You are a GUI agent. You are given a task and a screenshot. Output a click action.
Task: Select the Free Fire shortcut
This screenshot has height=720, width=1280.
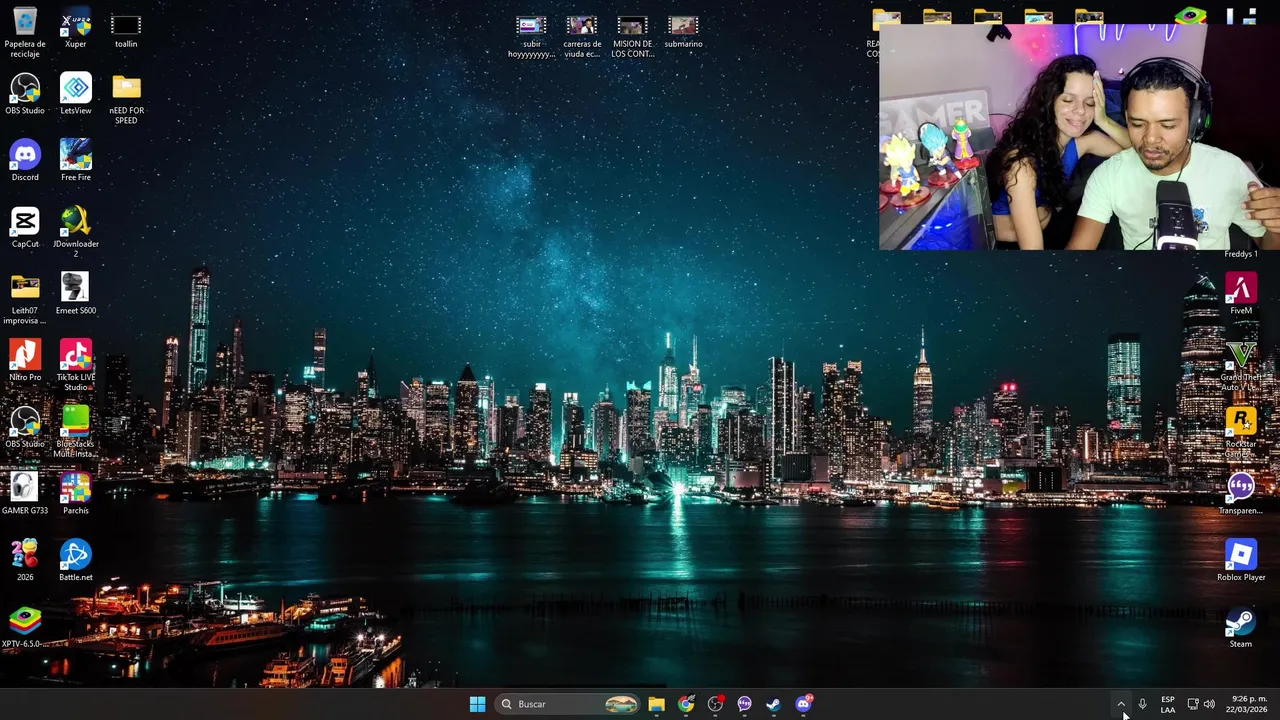point(76,161)
